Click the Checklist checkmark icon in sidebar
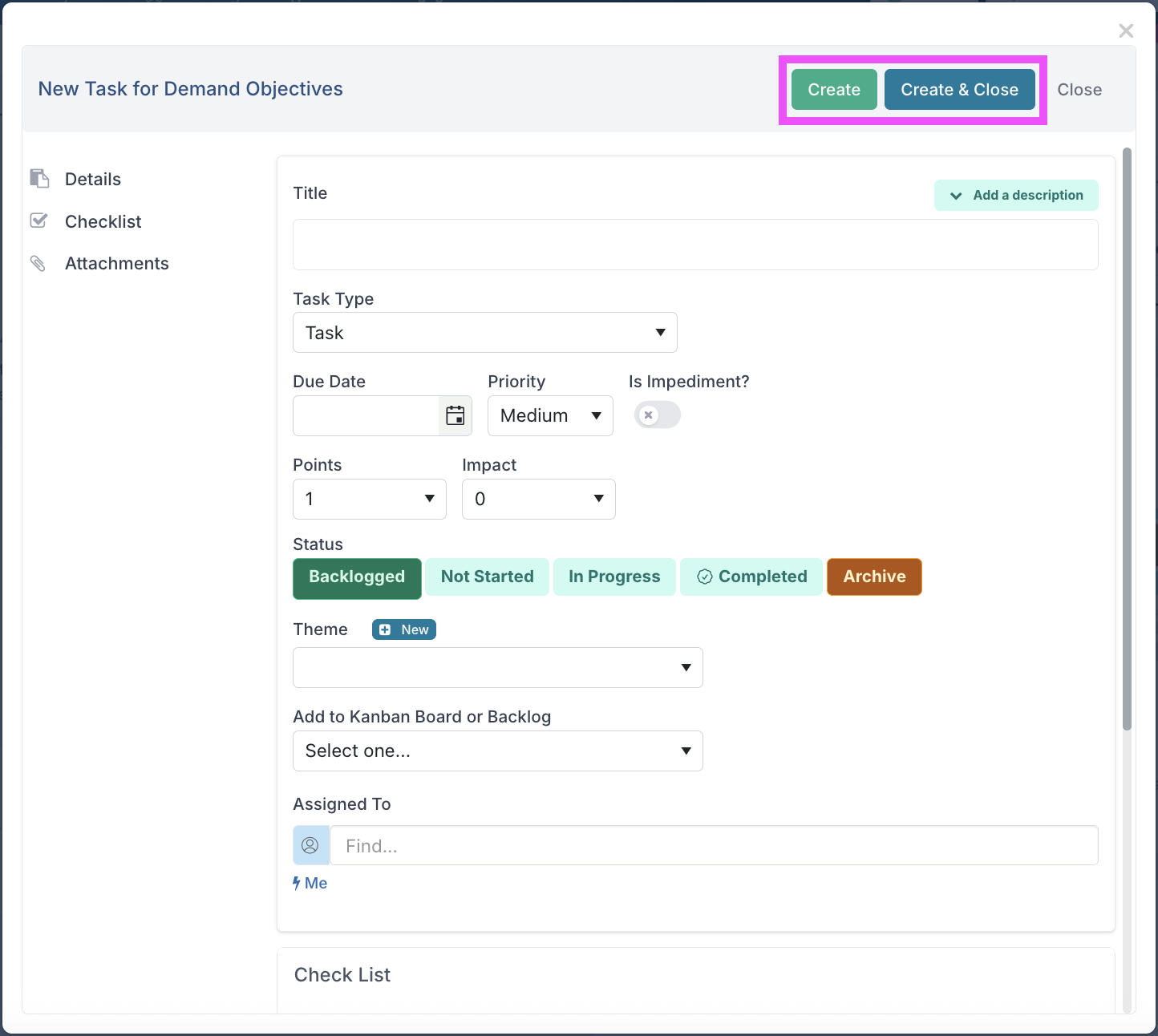1158x1036 pixels. click(38, 221)
